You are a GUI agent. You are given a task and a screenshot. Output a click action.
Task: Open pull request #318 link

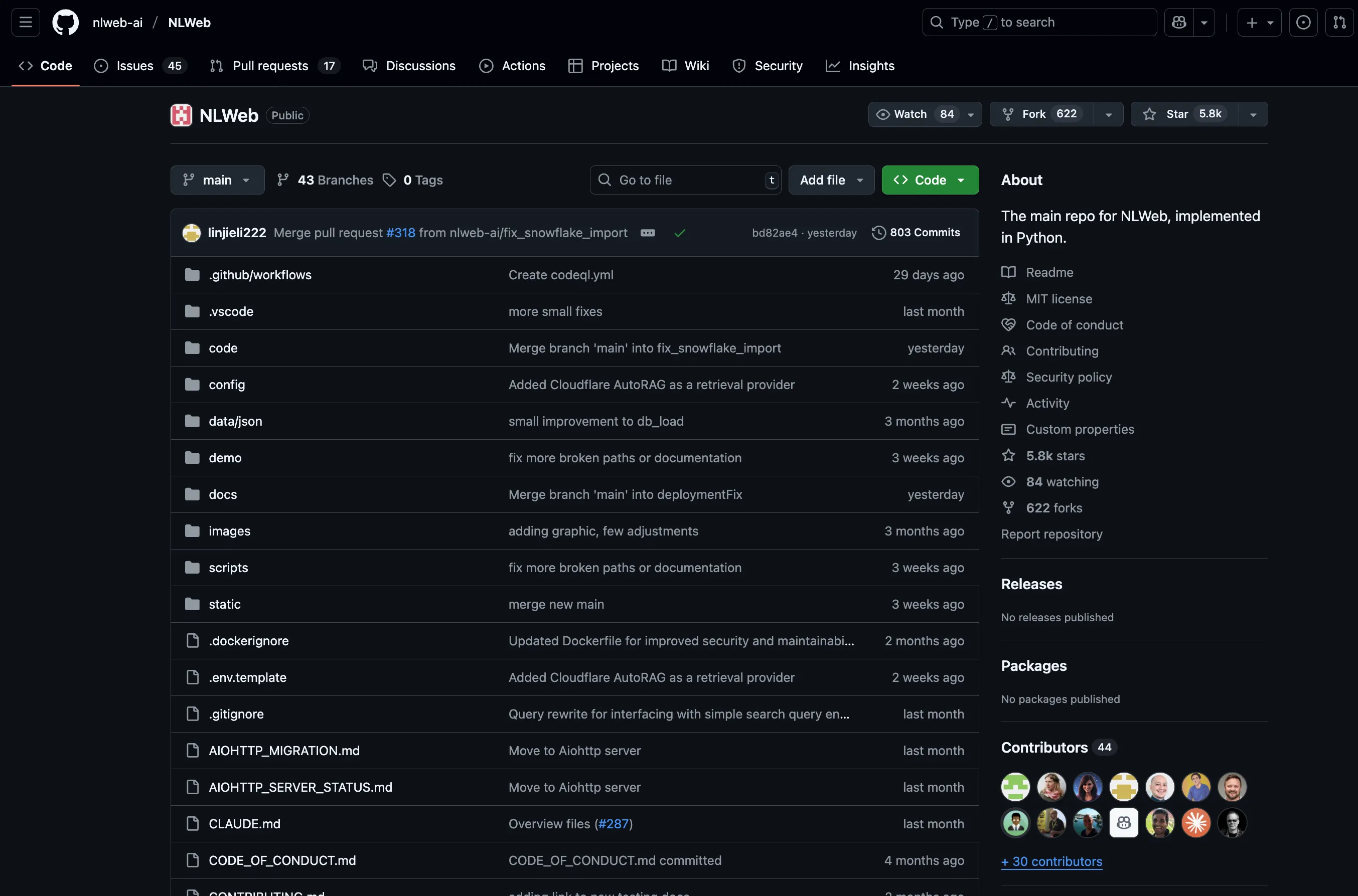click(x=401, y=233)
